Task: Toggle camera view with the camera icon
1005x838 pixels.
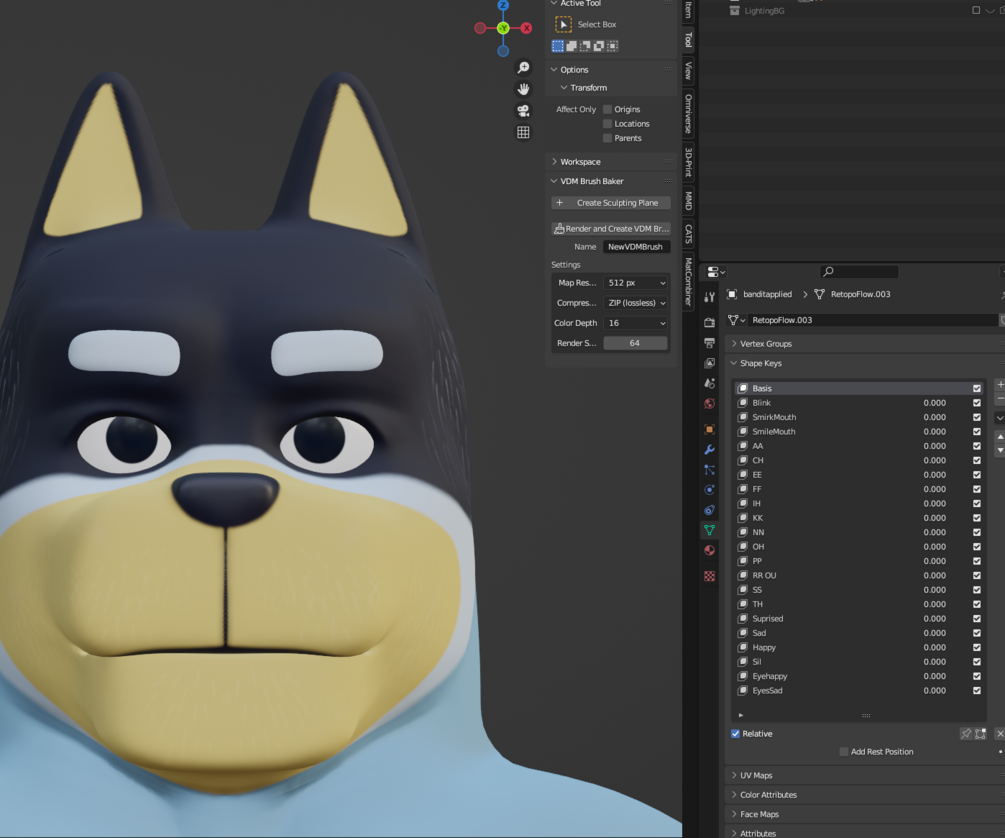Action: [524, 110]
